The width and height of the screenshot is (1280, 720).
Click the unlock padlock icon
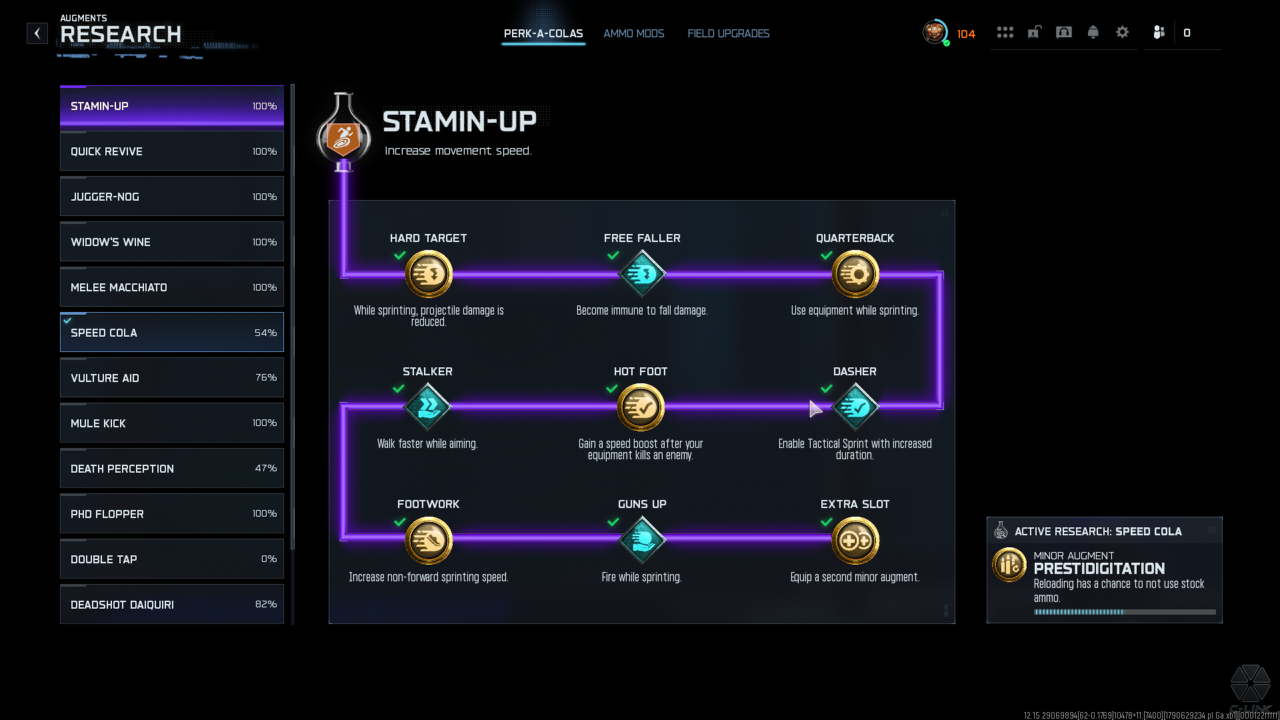[1034, 33]
